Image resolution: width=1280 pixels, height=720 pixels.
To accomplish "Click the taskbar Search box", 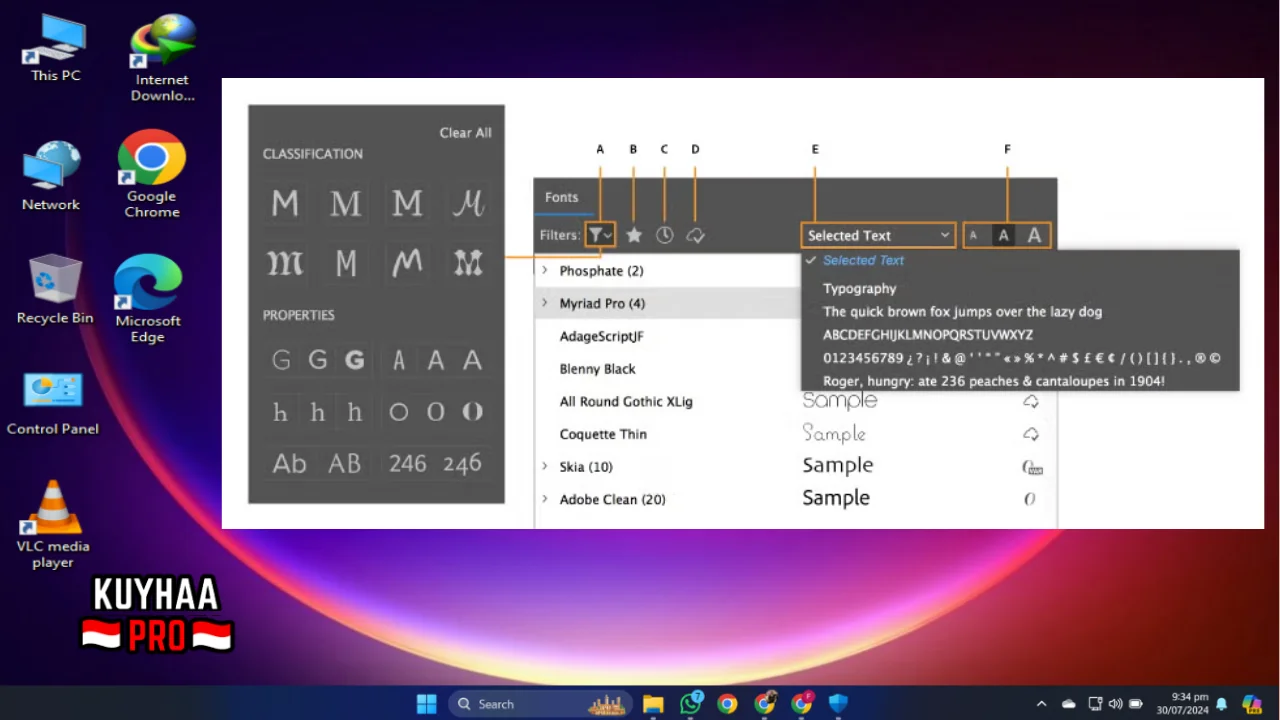I will pos(540,704).
